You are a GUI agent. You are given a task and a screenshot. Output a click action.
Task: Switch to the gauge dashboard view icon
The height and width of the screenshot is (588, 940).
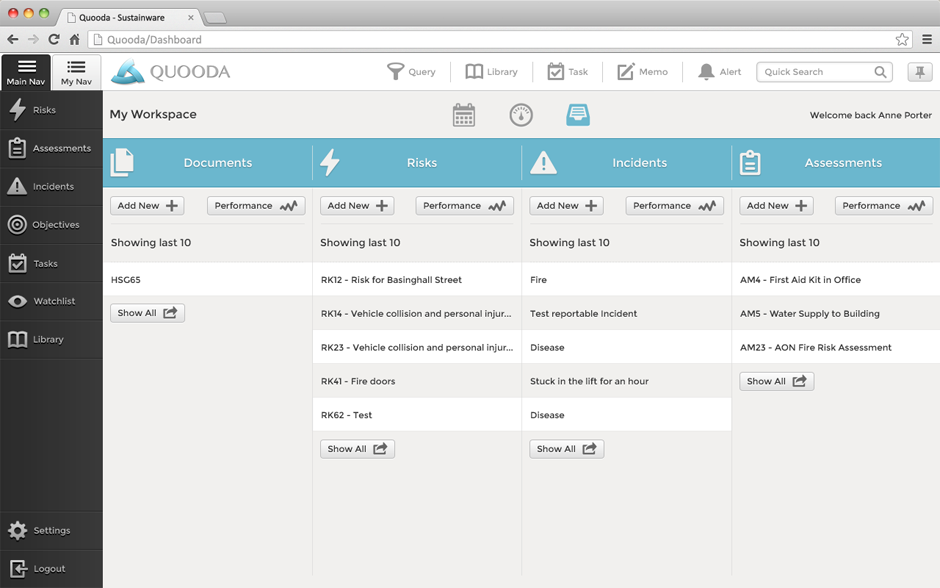coord(521,115)
